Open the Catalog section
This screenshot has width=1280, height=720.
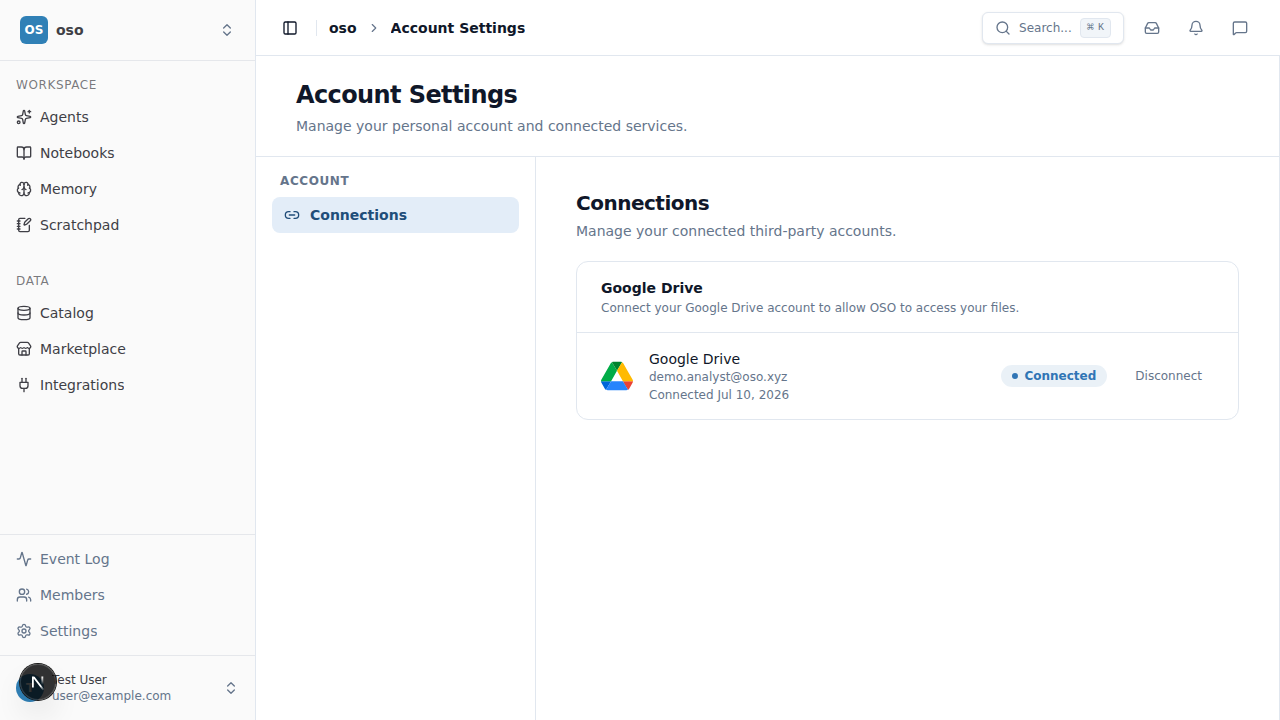point(128,313)
